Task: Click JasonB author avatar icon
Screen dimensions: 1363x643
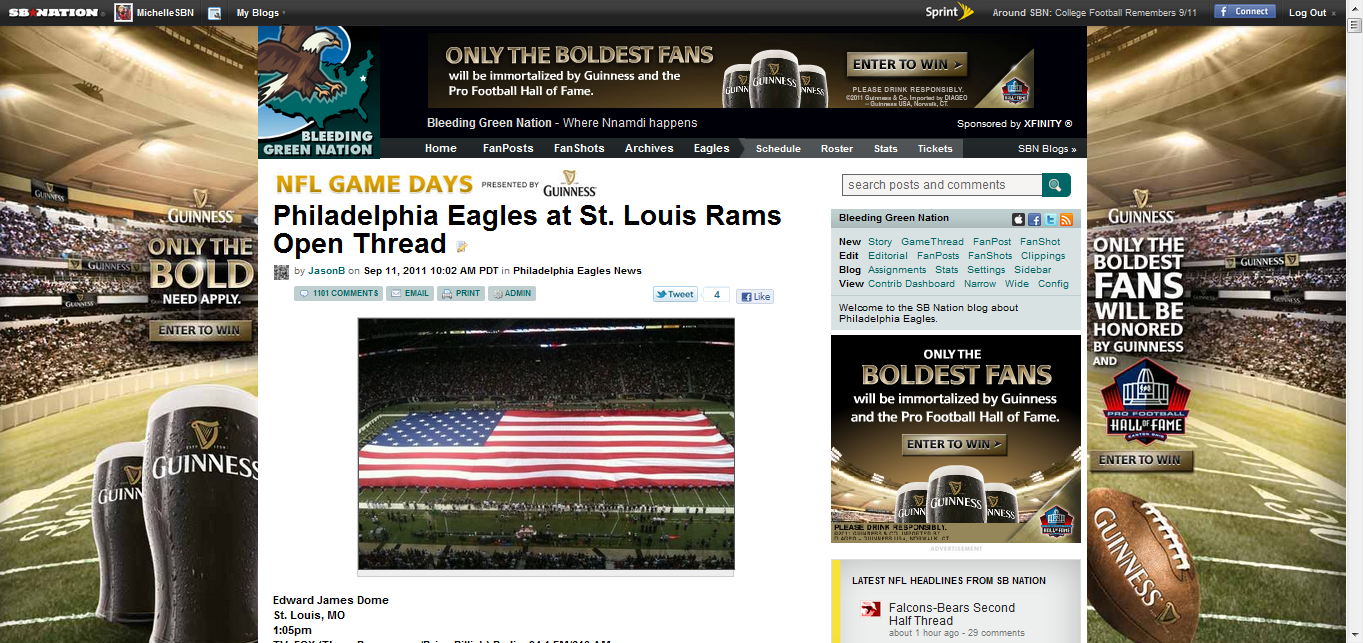Action: pos(281,271)
